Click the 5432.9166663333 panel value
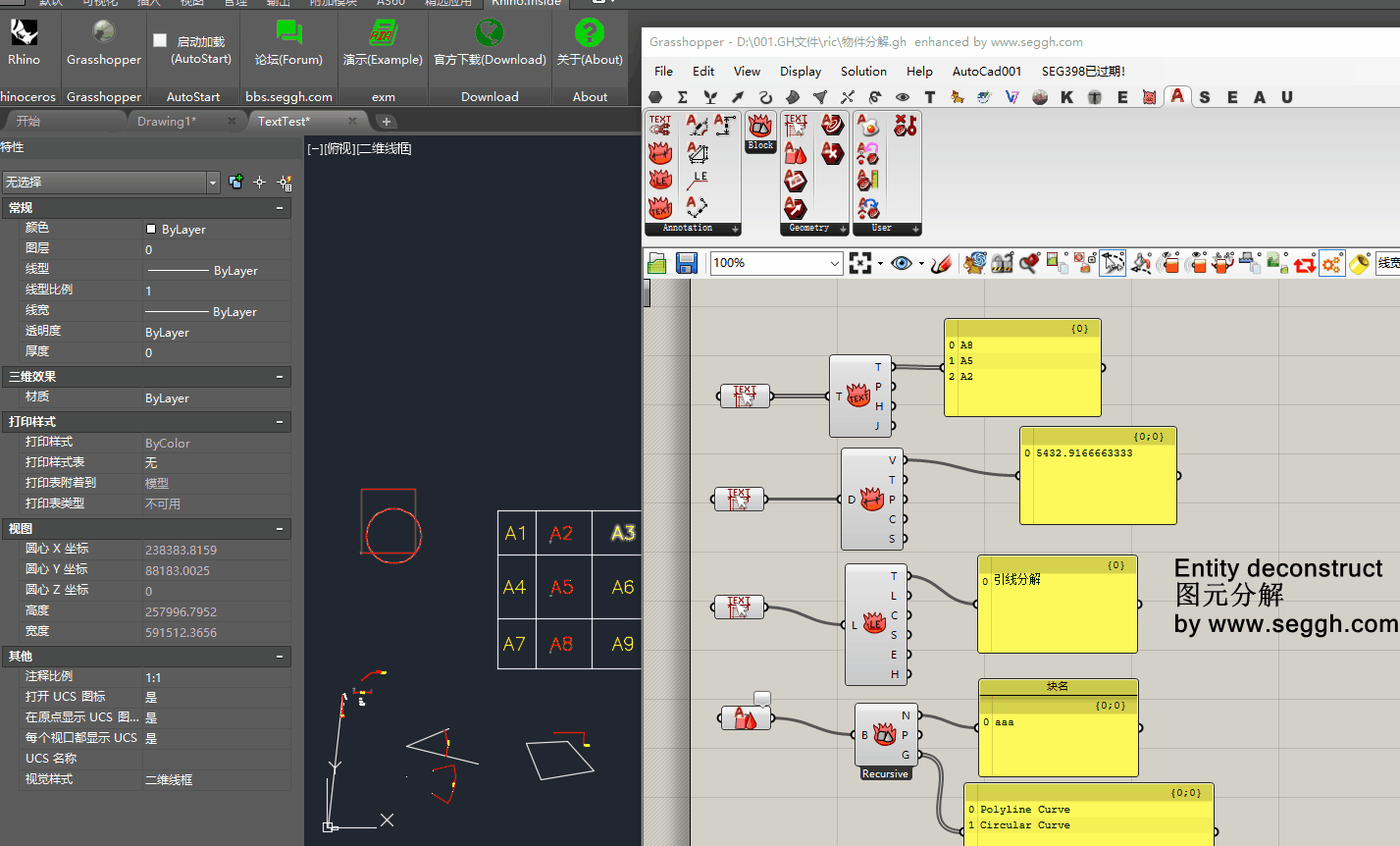This screenshot has height=846, width=1400. 1084,453
